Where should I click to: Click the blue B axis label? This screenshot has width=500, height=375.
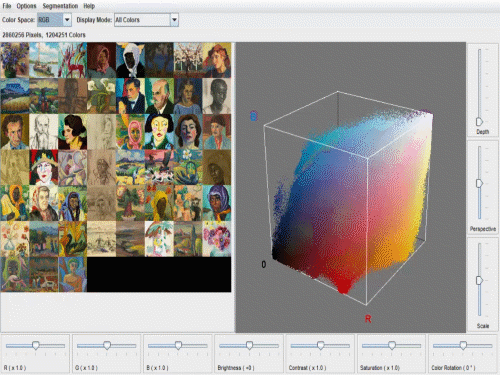click(254, 116)
